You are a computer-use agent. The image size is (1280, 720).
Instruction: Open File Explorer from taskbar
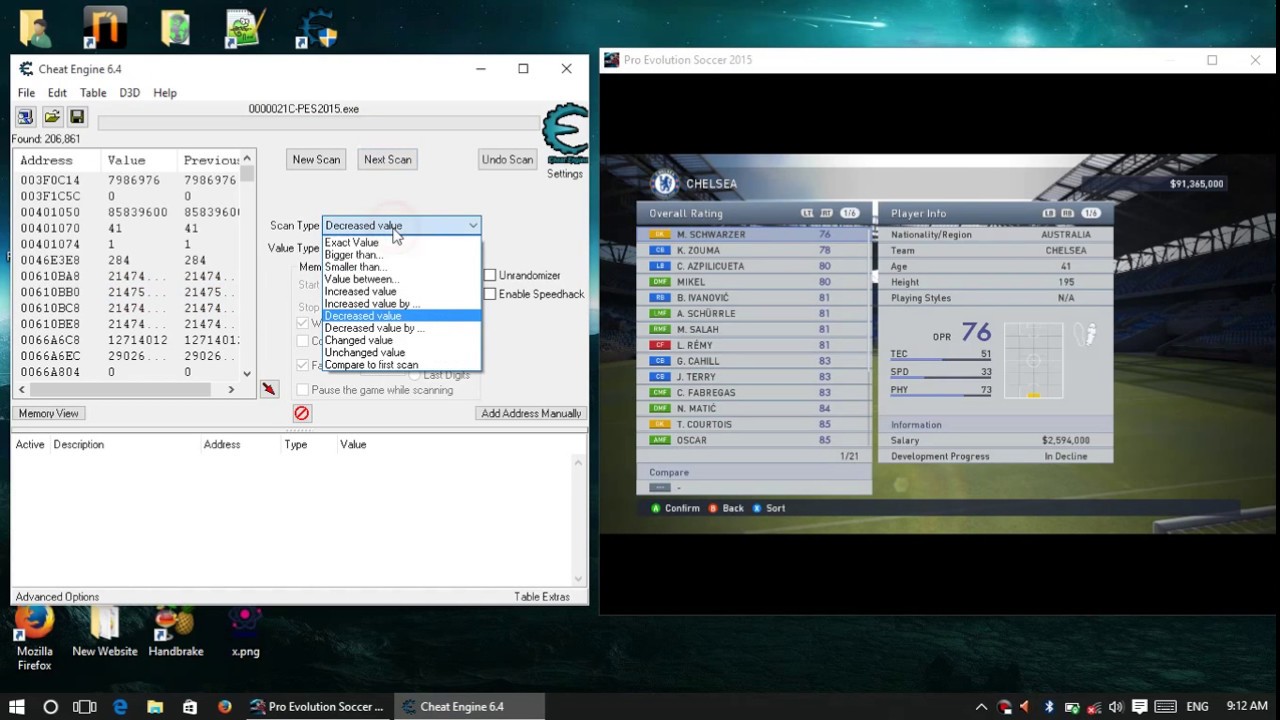[155, 706]
